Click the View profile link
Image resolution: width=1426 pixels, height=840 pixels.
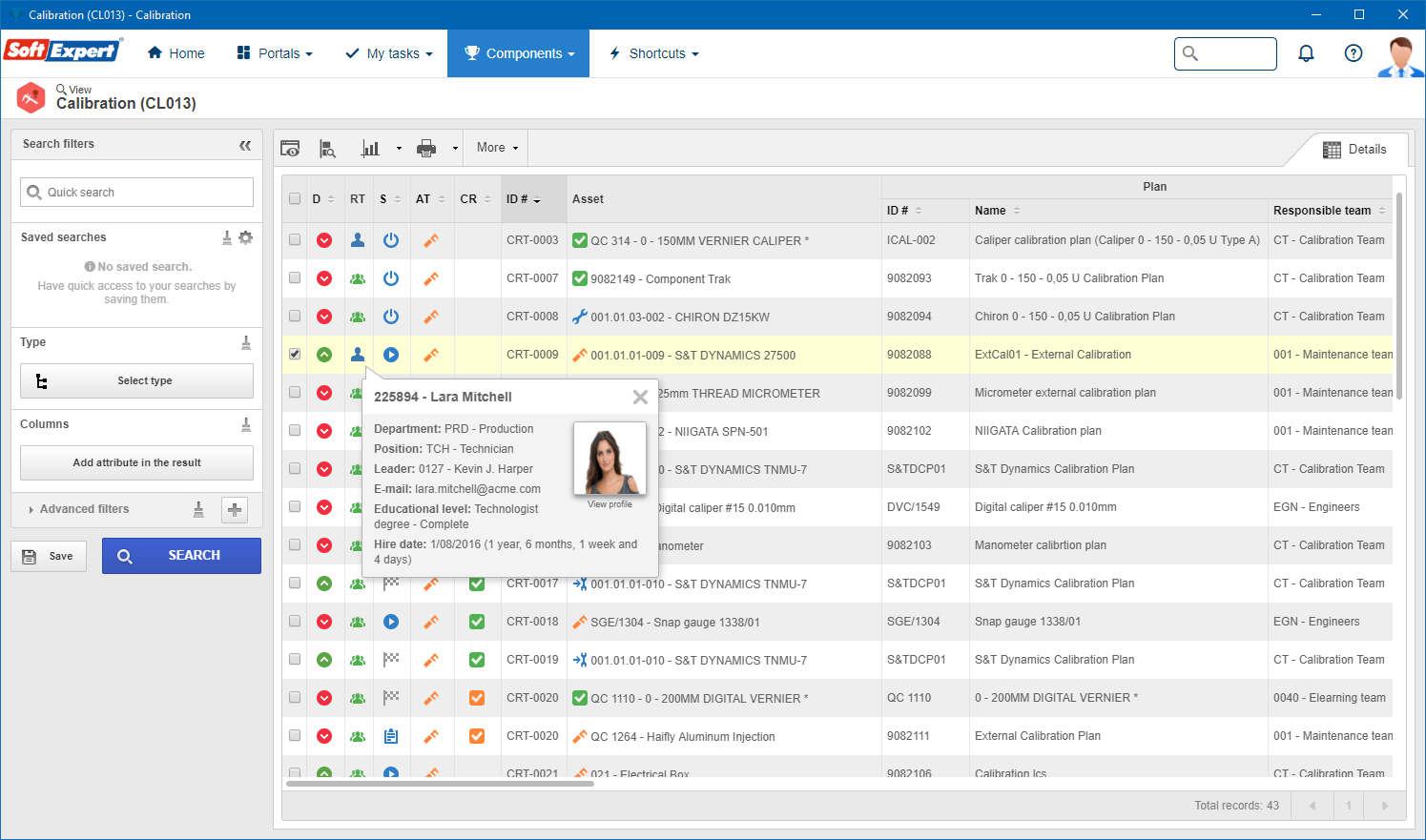pyautogui.click(x=610, y=504)
